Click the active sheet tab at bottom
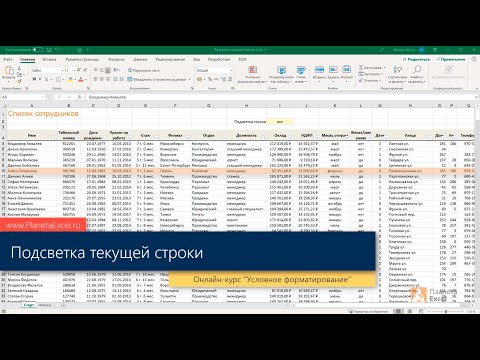The height and width of the screenshot is (360, 480). click(x=29, y=305)
